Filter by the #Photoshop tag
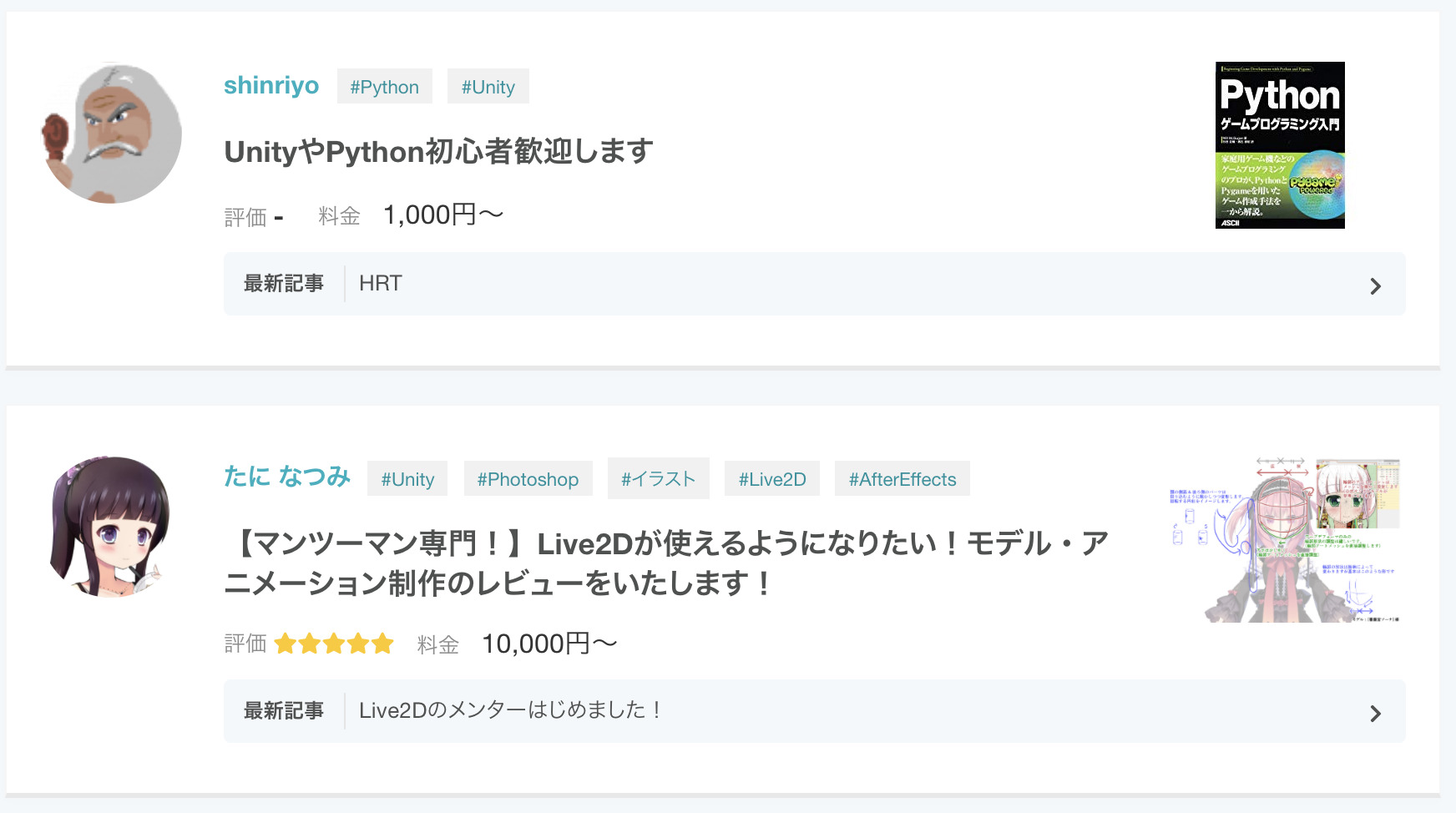 tap(528, 478)
